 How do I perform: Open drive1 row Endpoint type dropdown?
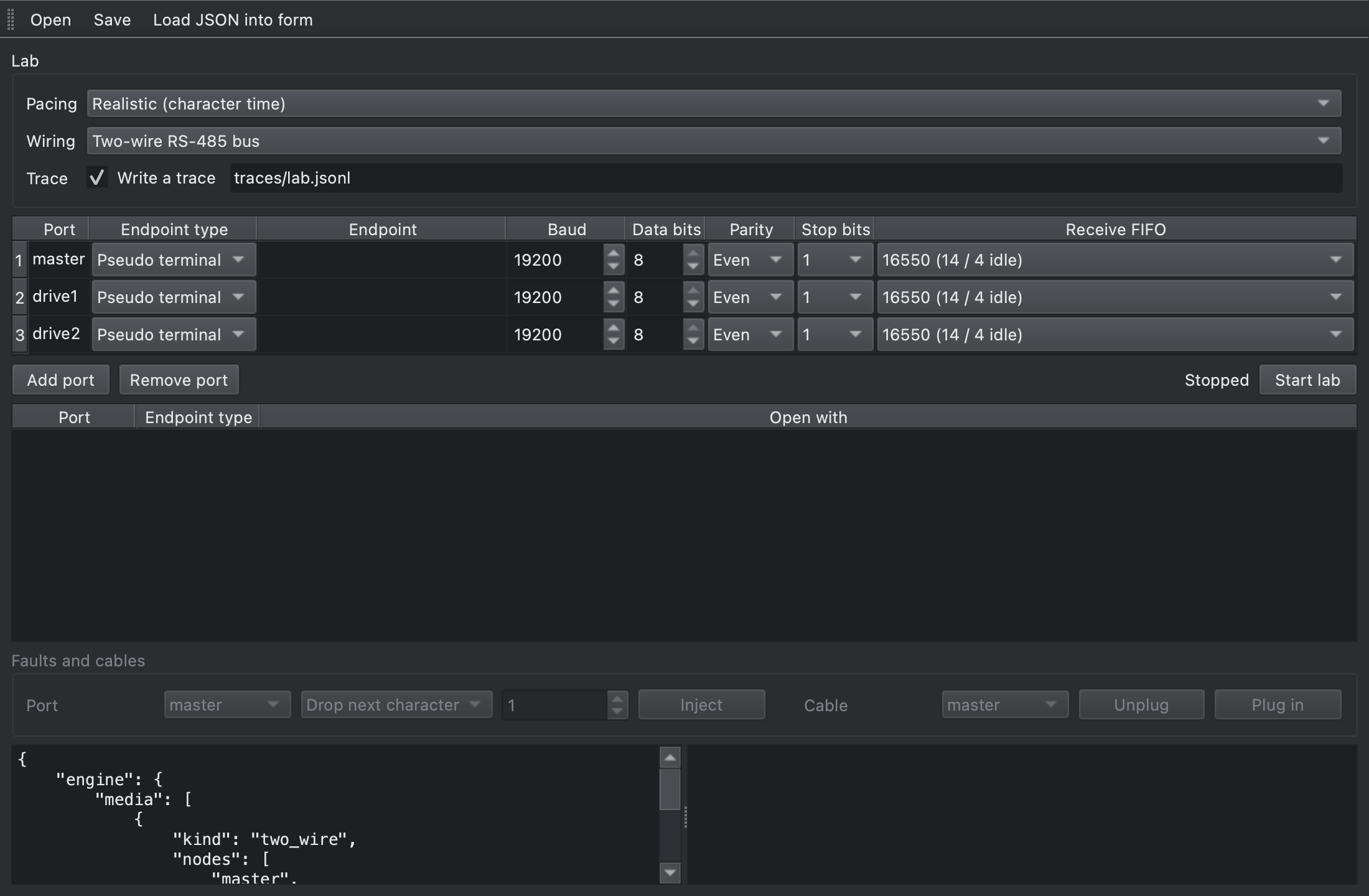[174, 297]
